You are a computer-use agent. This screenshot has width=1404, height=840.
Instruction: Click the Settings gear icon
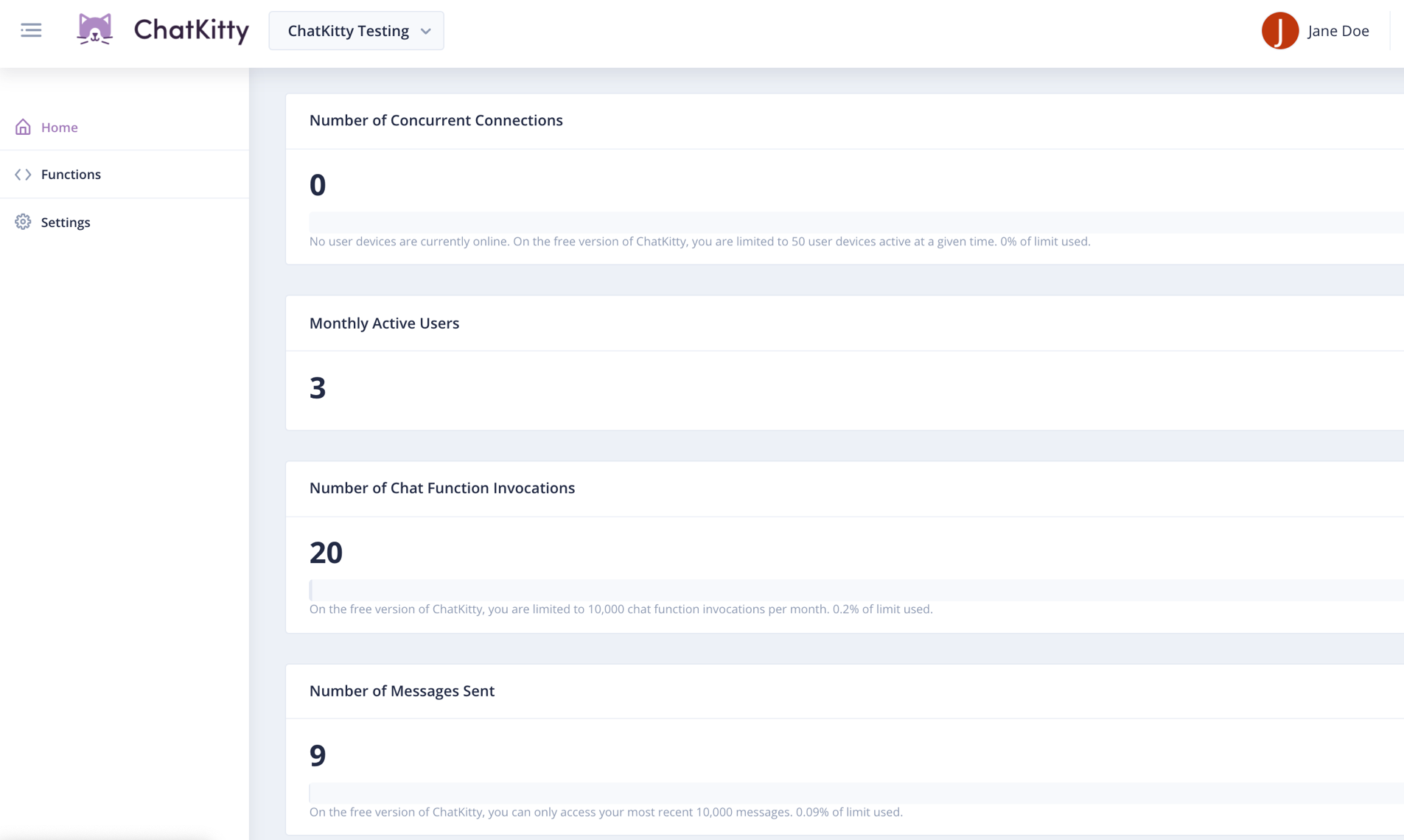pyautogui.click(x=23, y=222)
